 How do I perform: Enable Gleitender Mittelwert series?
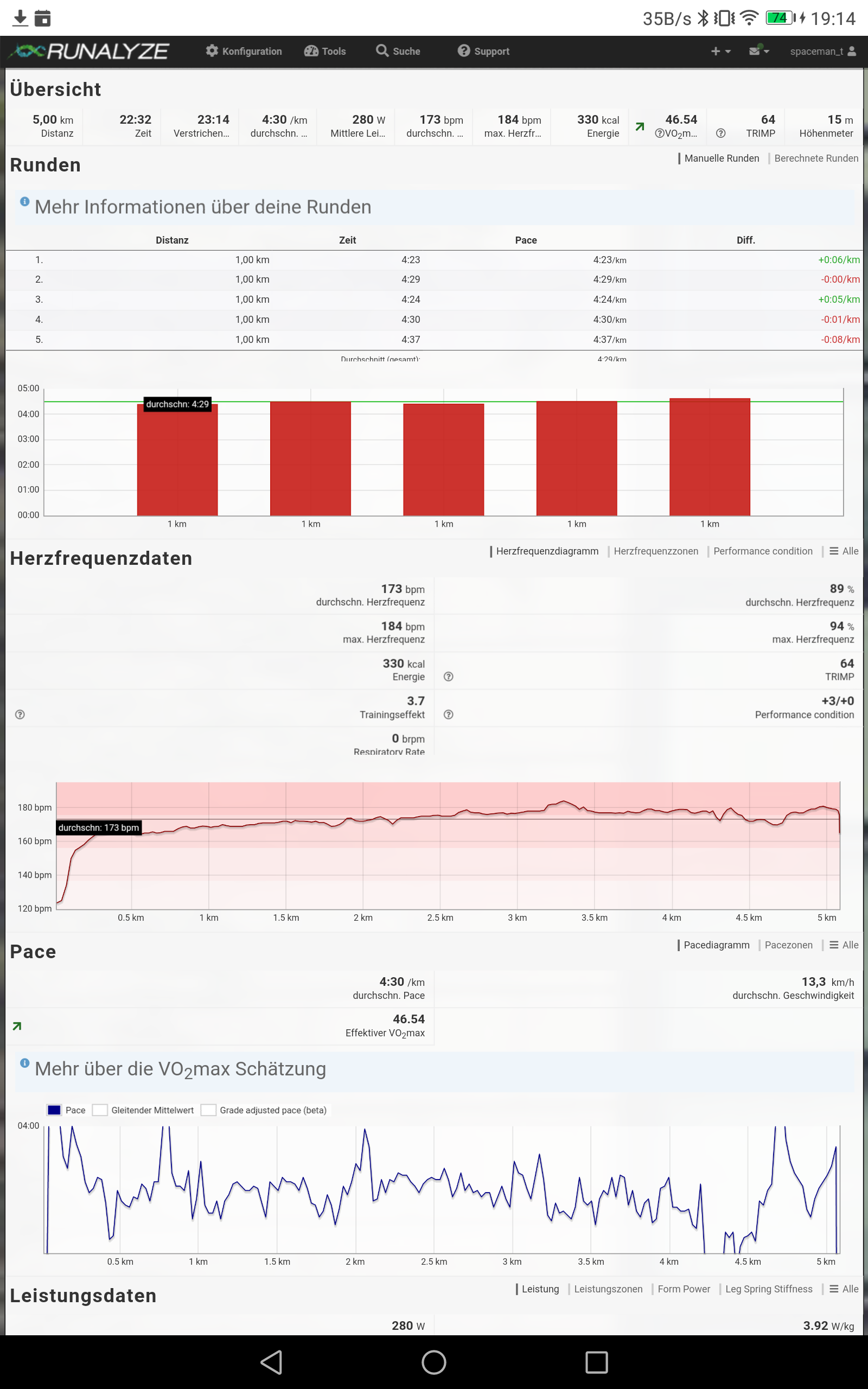tap(100, 1110)
